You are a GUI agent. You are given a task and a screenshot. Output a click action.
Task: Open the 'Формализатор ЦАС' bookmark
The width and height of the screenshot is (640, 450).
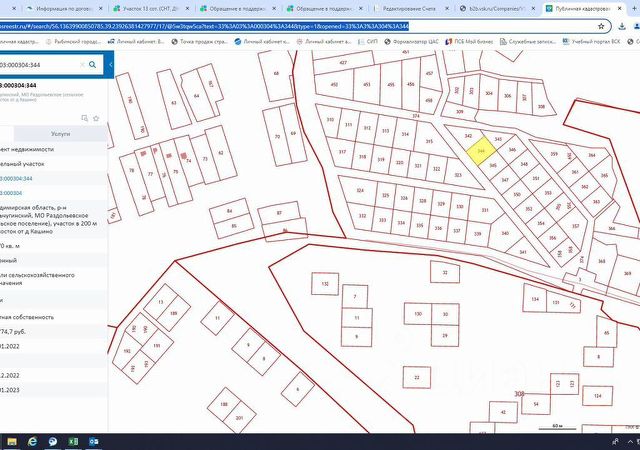[x=411, y=41]
